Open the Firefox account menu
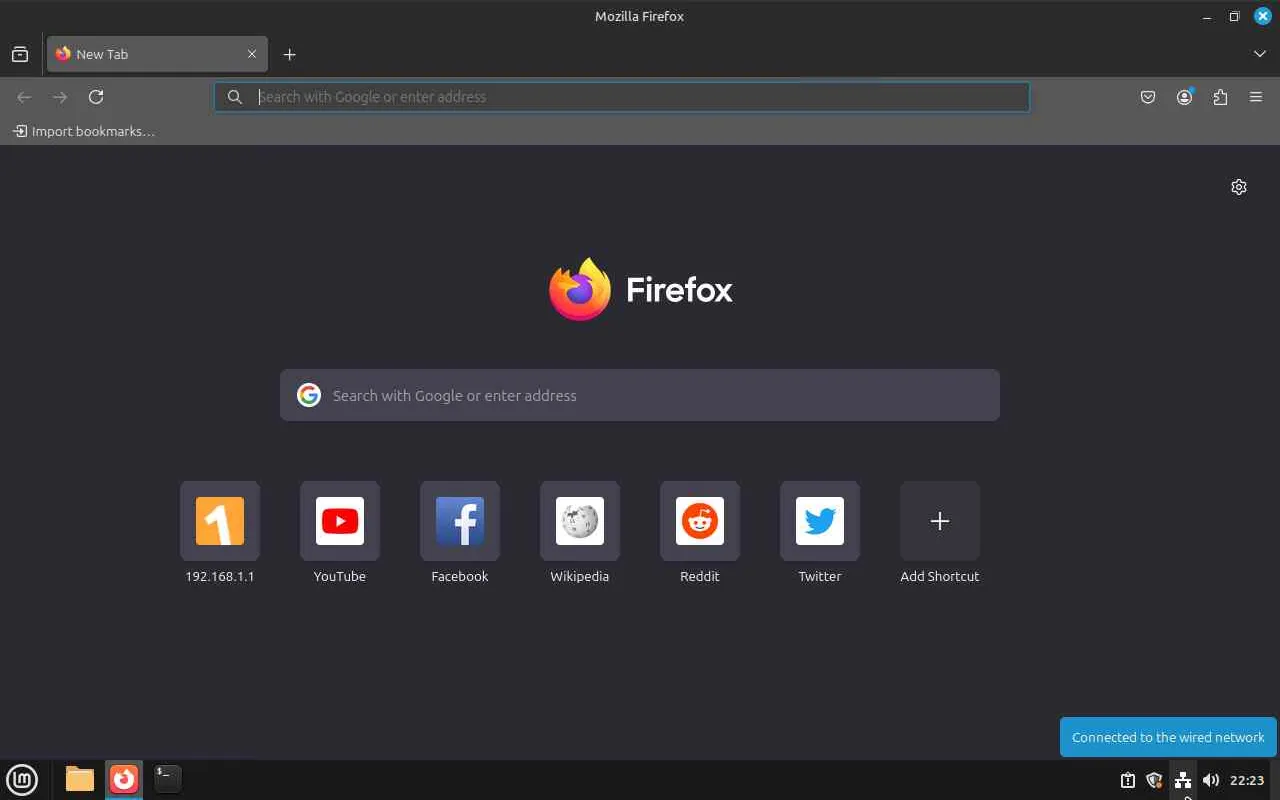1280x800 pixels. coord(1184,97)
